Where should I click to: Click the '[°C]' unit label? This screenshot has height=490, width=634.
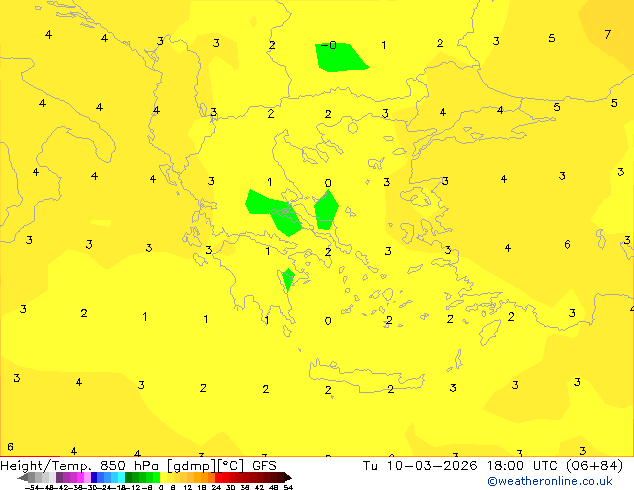pos(231,466)
